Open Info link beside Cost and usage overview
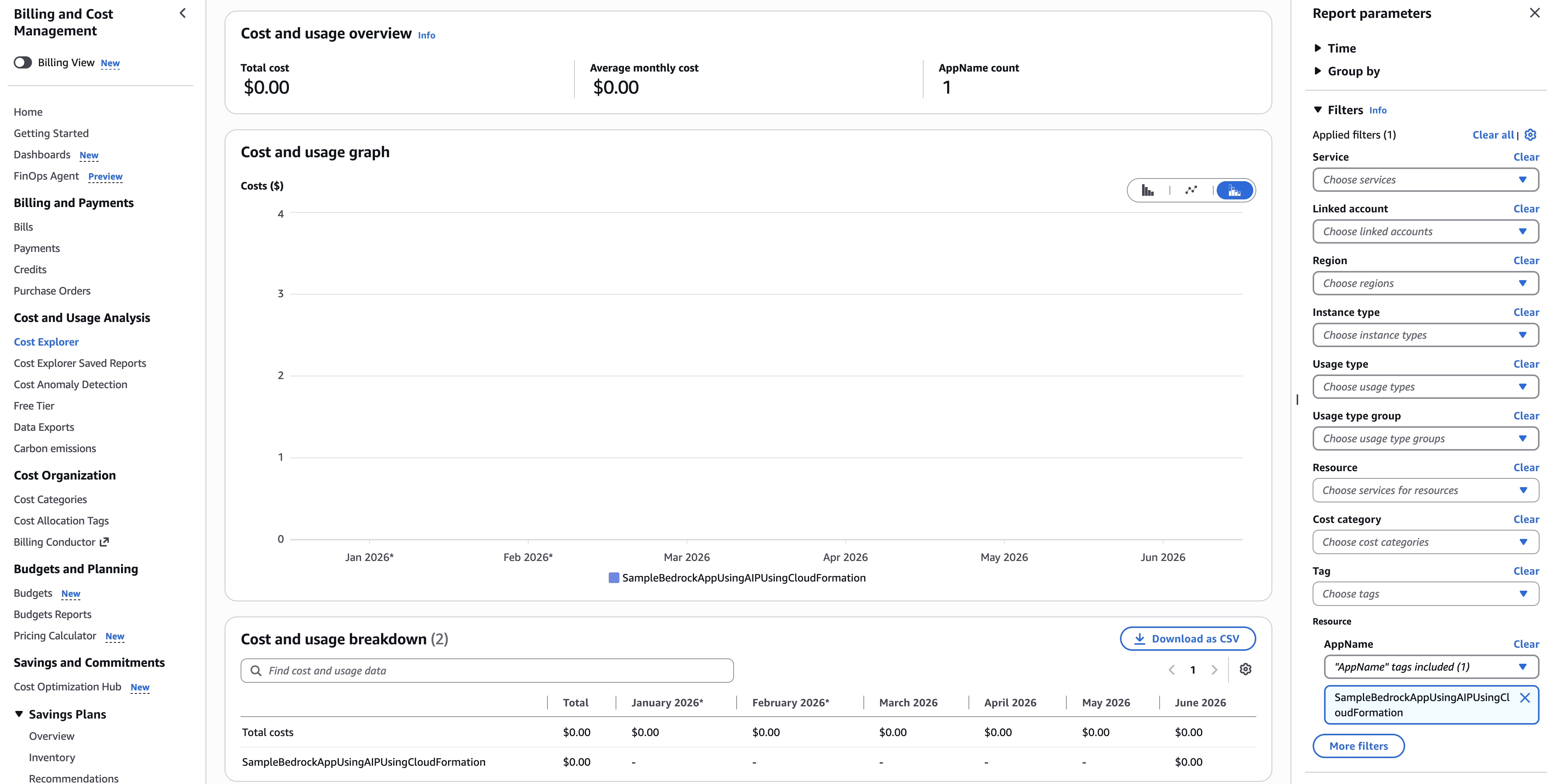1554x784 pixels. click(x=426, y=35)
